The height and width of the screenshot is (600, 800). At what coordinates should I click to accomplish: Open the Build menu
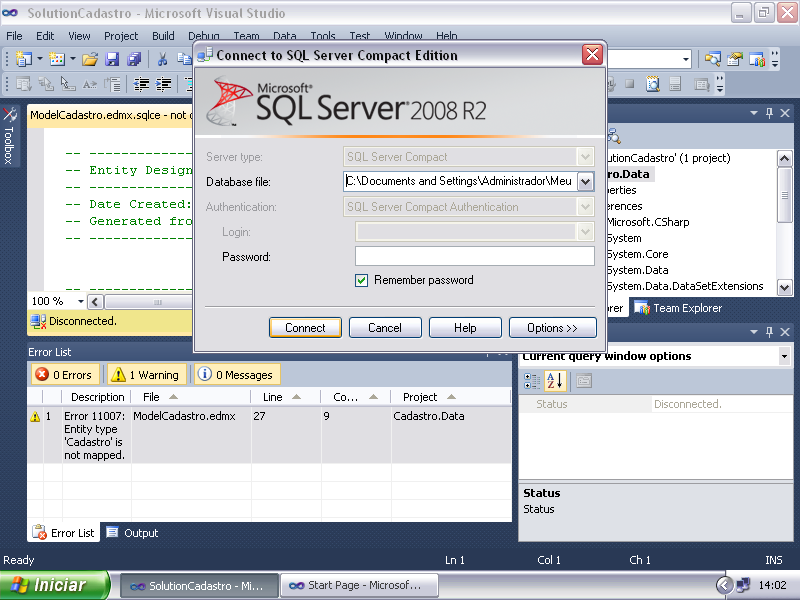click(x=163, y=36)
